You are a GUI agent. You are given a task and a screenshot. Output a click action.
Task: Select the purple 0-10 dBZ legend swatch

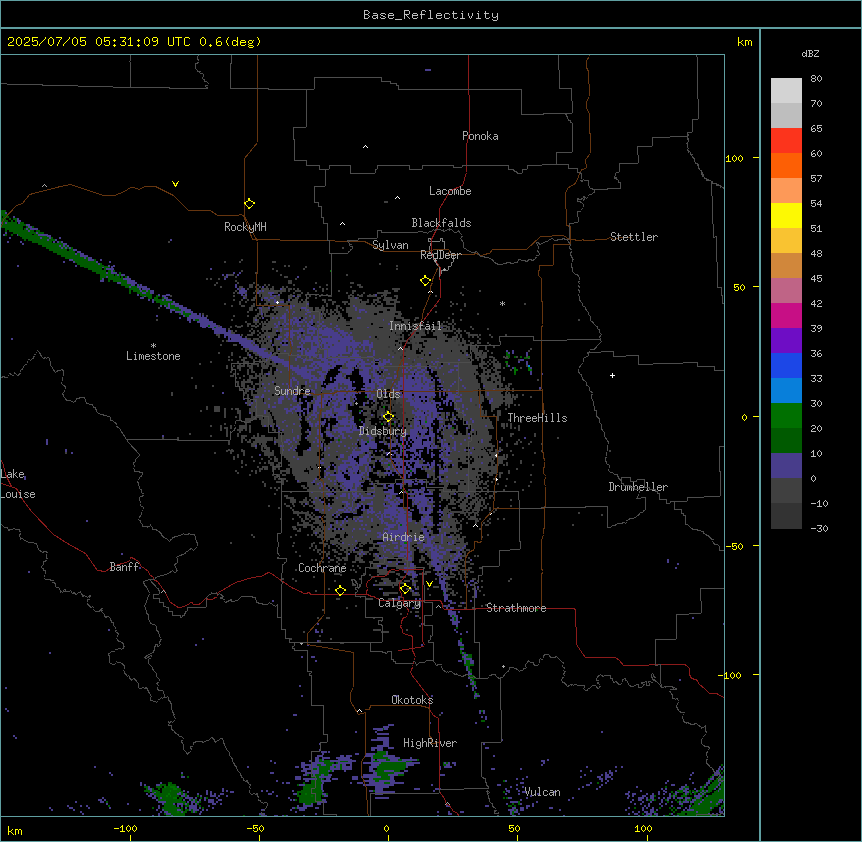tap(786, 466)
